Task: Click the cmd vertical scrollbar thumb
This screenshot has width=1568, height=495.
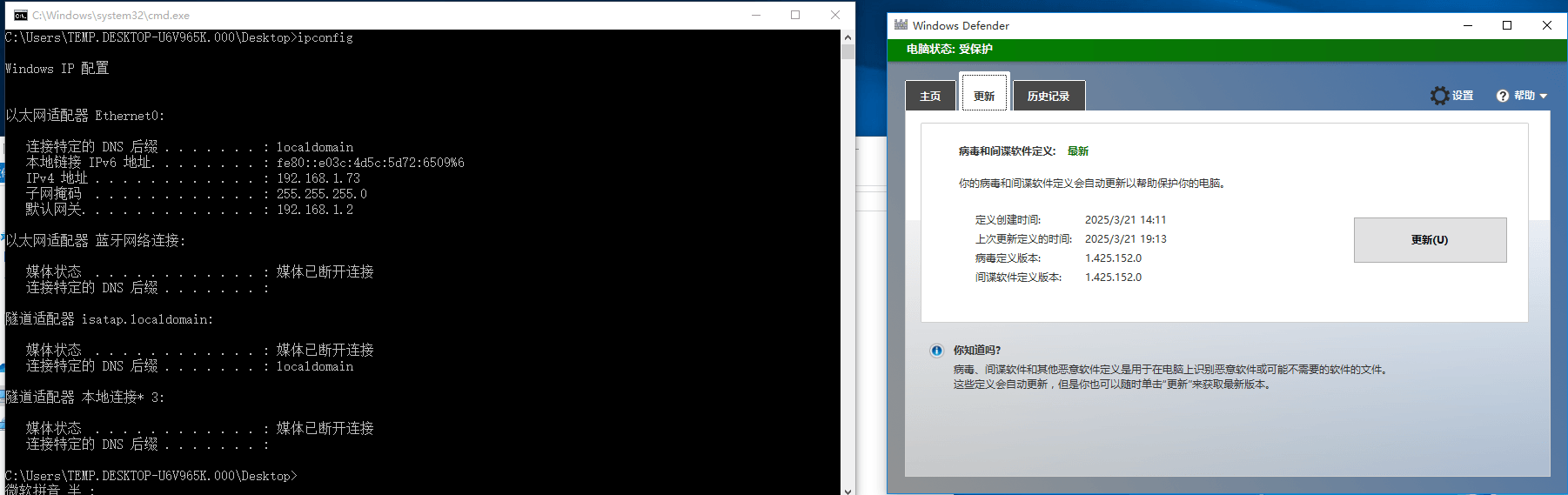Action: click(x=848, y=52)
